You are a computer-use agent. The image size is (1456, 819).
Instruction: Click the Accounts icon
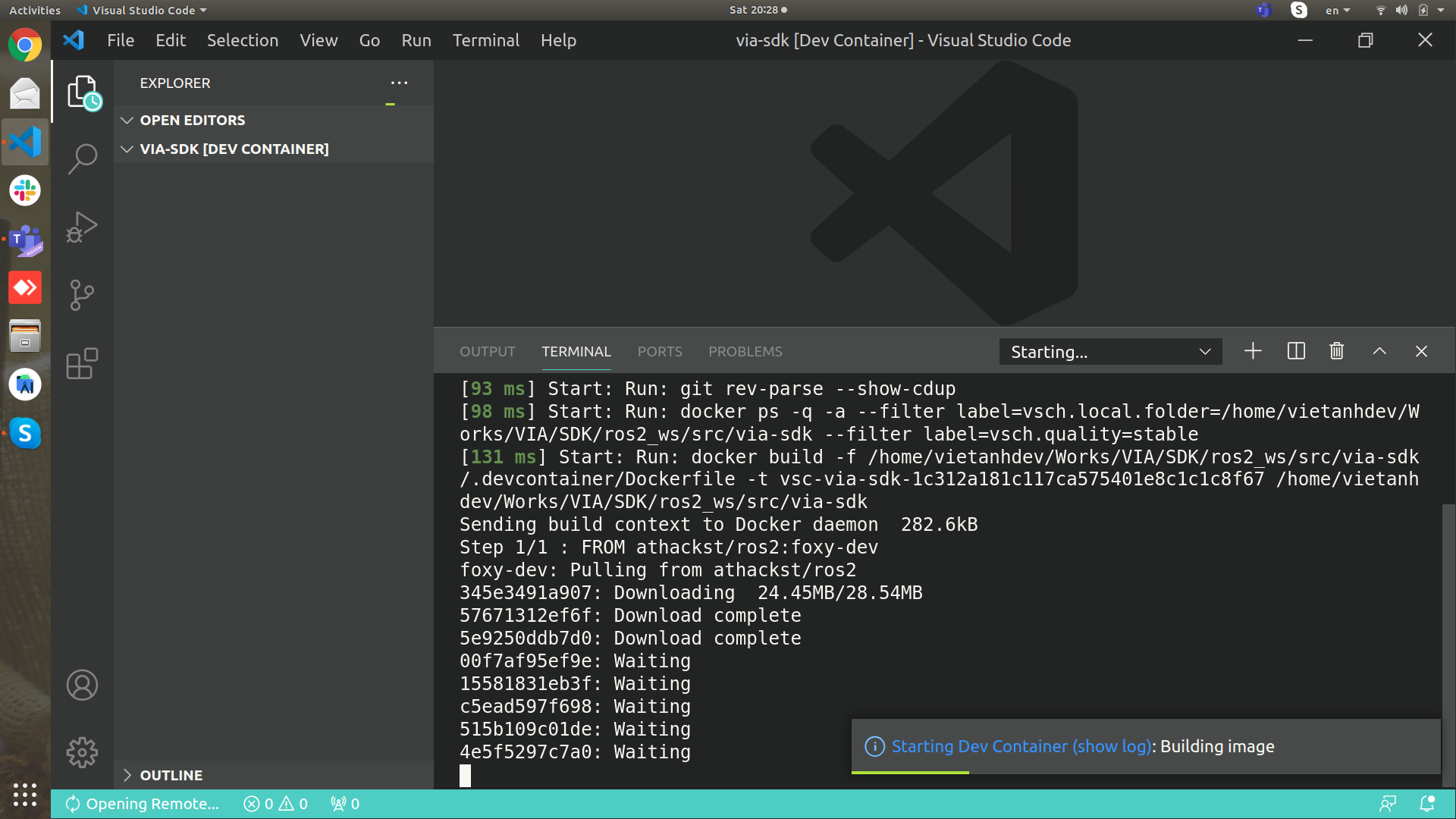82,686
